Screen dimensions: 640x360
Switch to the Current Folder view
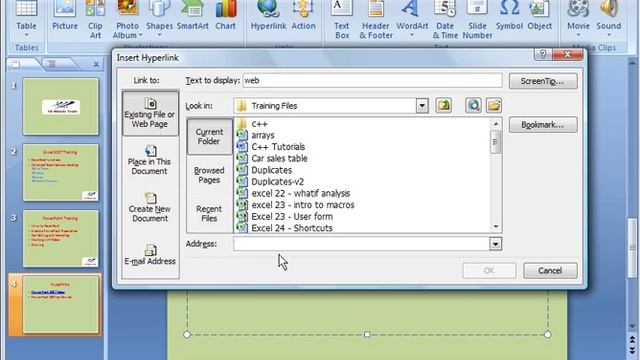point(209,136)
